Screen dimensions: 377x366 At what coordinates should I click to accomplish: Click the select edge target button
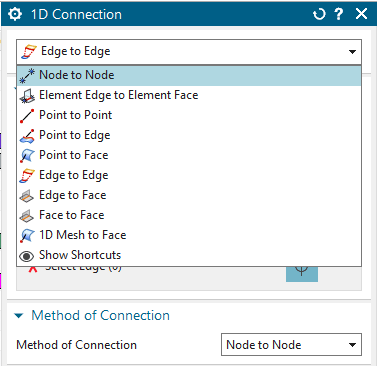(302, 274)
